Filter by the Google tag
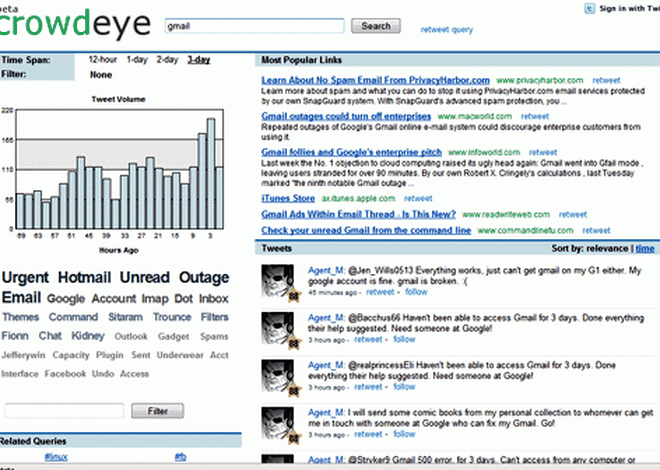This screenshot has width=660, height=470. 66,299
